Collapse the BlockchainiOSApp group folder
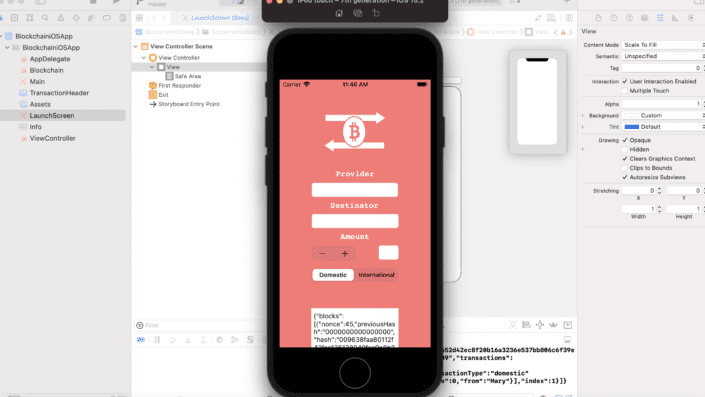Image resolution: width=705 pixels, height=397 pixels. click(7, 48)
